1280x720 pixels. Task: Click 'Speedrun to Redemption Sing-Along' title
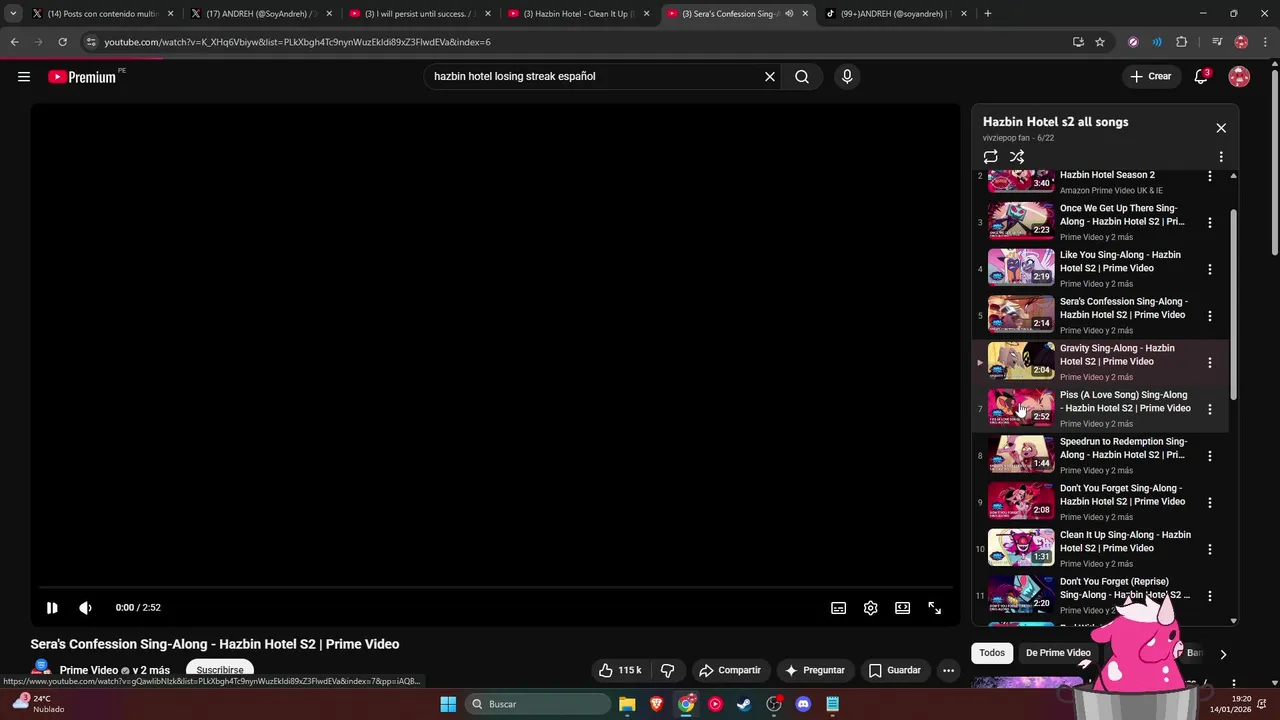click(1123, 448)
